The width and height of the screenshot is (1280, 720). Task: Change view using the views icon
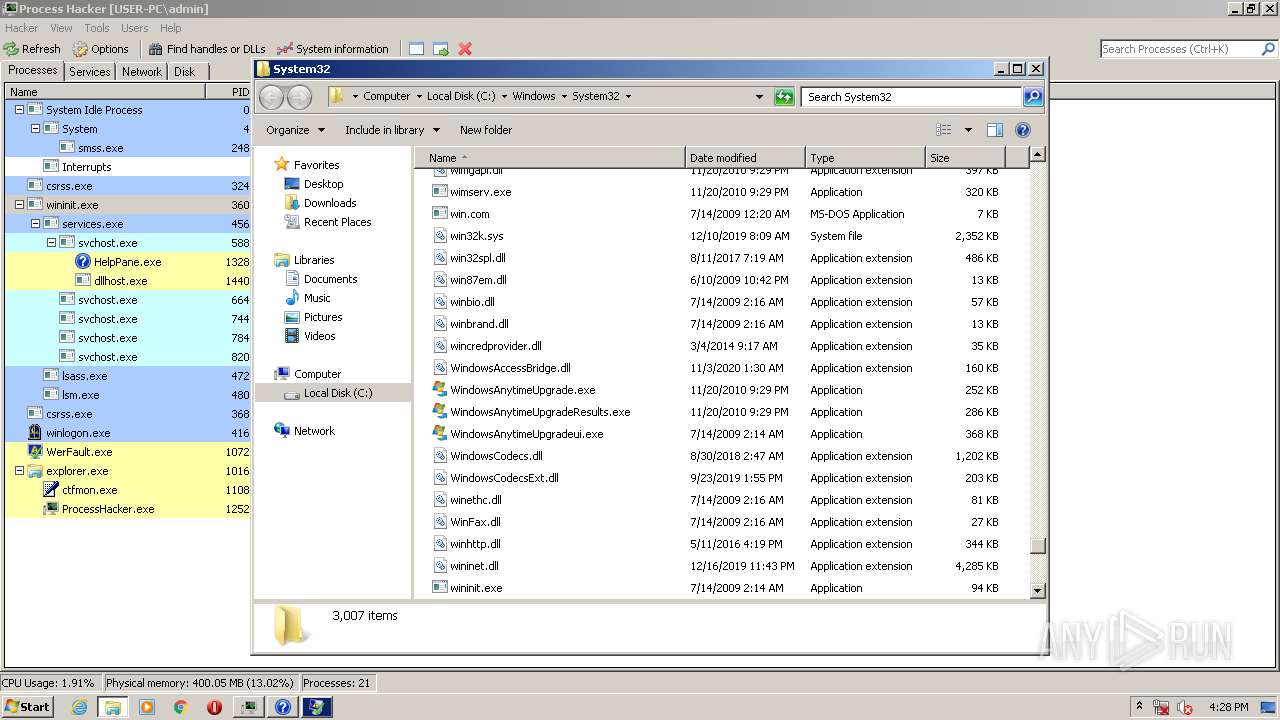coord(943,130)
